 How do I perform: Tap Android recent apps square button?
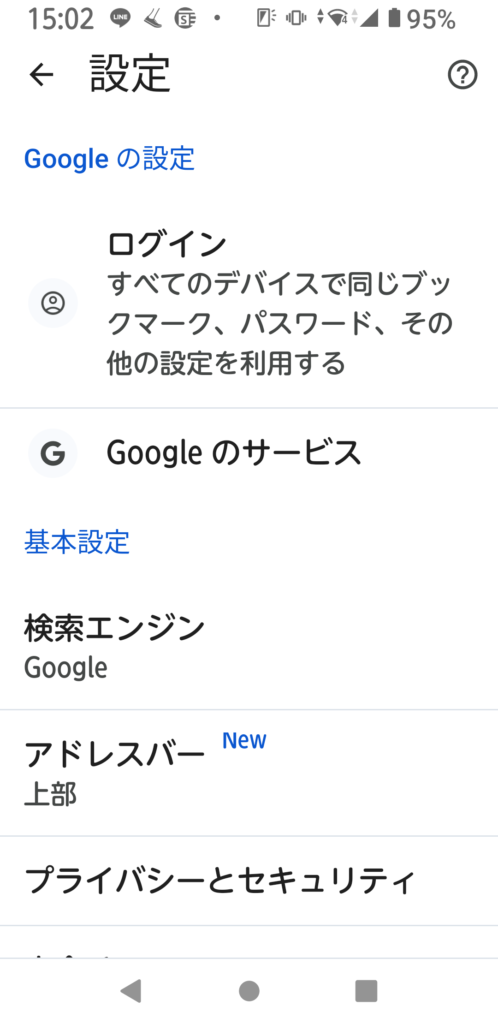366,991
